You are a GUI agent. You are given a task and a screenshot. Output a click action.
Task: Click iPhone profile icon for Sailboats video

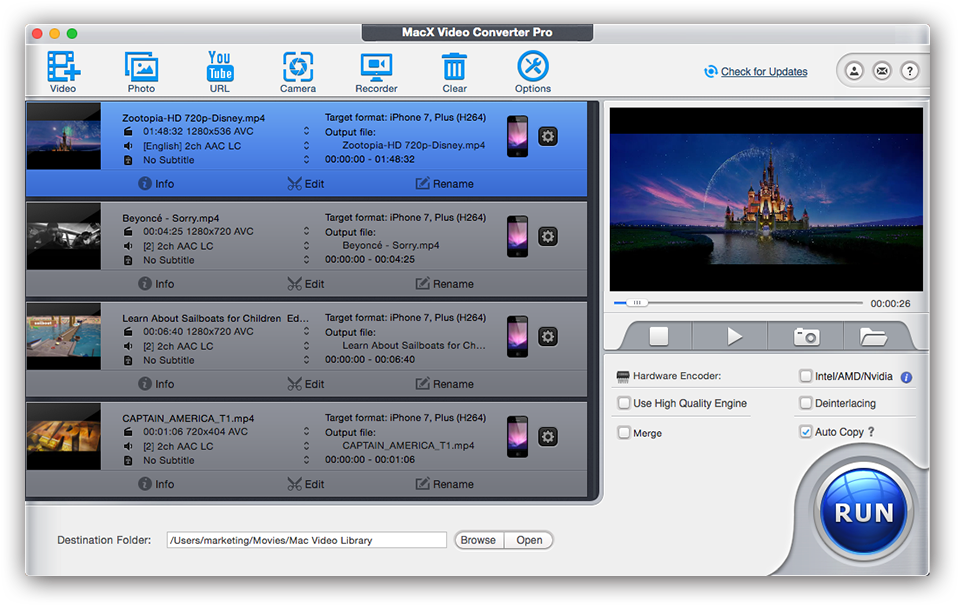point(517,337)
